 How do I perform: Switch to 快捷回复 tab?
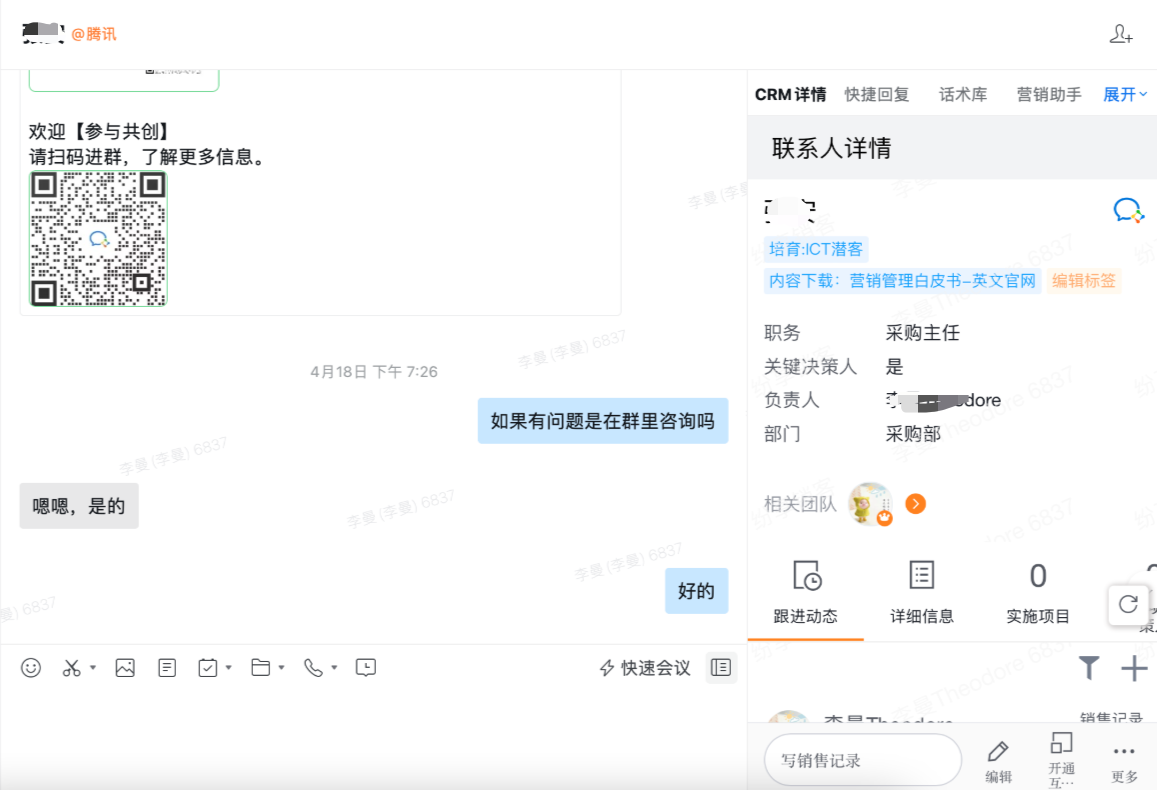pyautogui.click(x=877, y=94)
